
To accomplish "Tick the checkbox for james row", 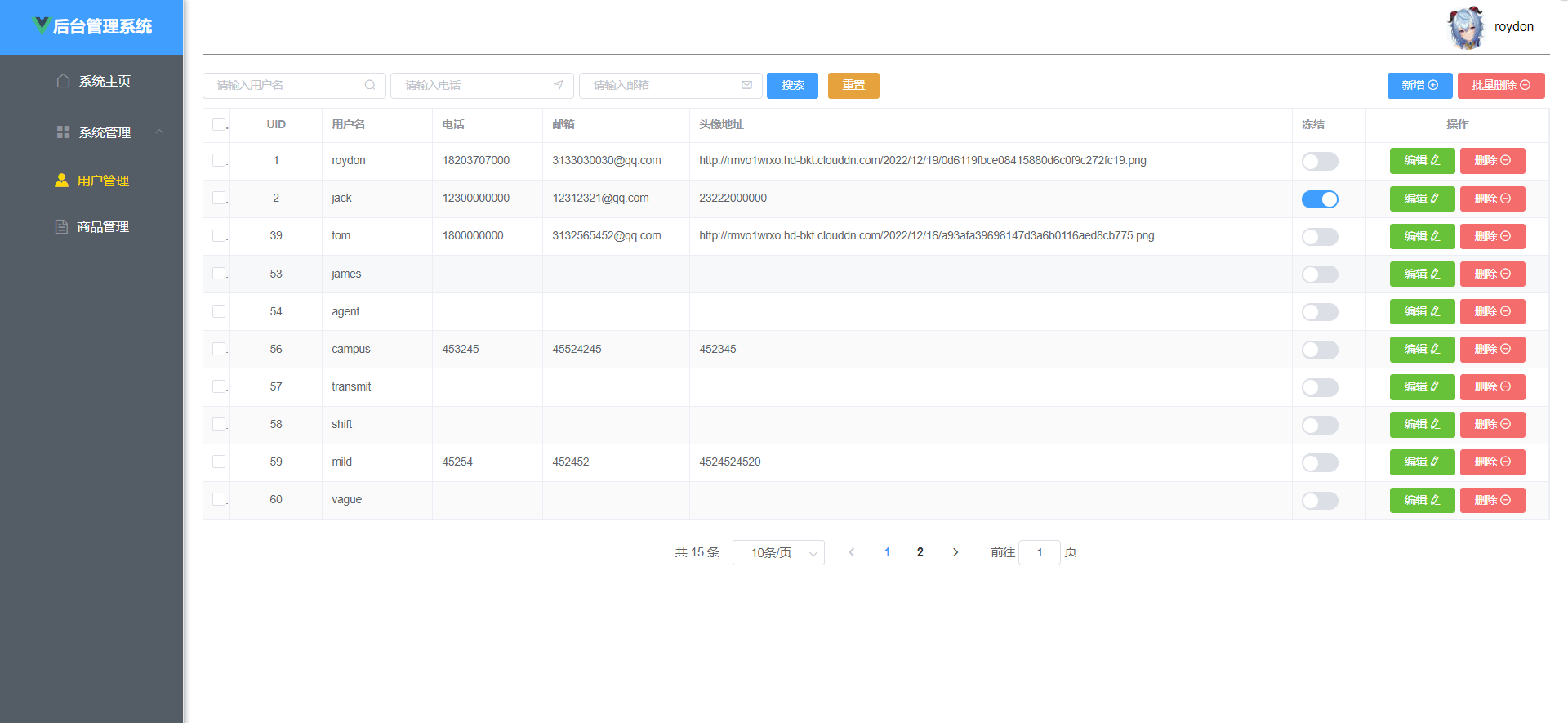I will [x=219, y=273].
